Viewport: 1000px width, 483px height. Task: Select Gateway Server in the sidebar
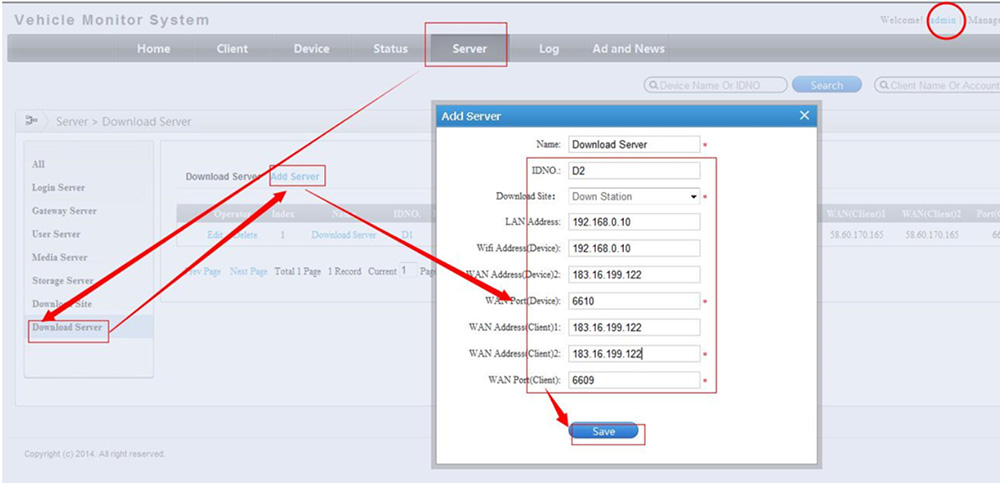pos(64,211)
